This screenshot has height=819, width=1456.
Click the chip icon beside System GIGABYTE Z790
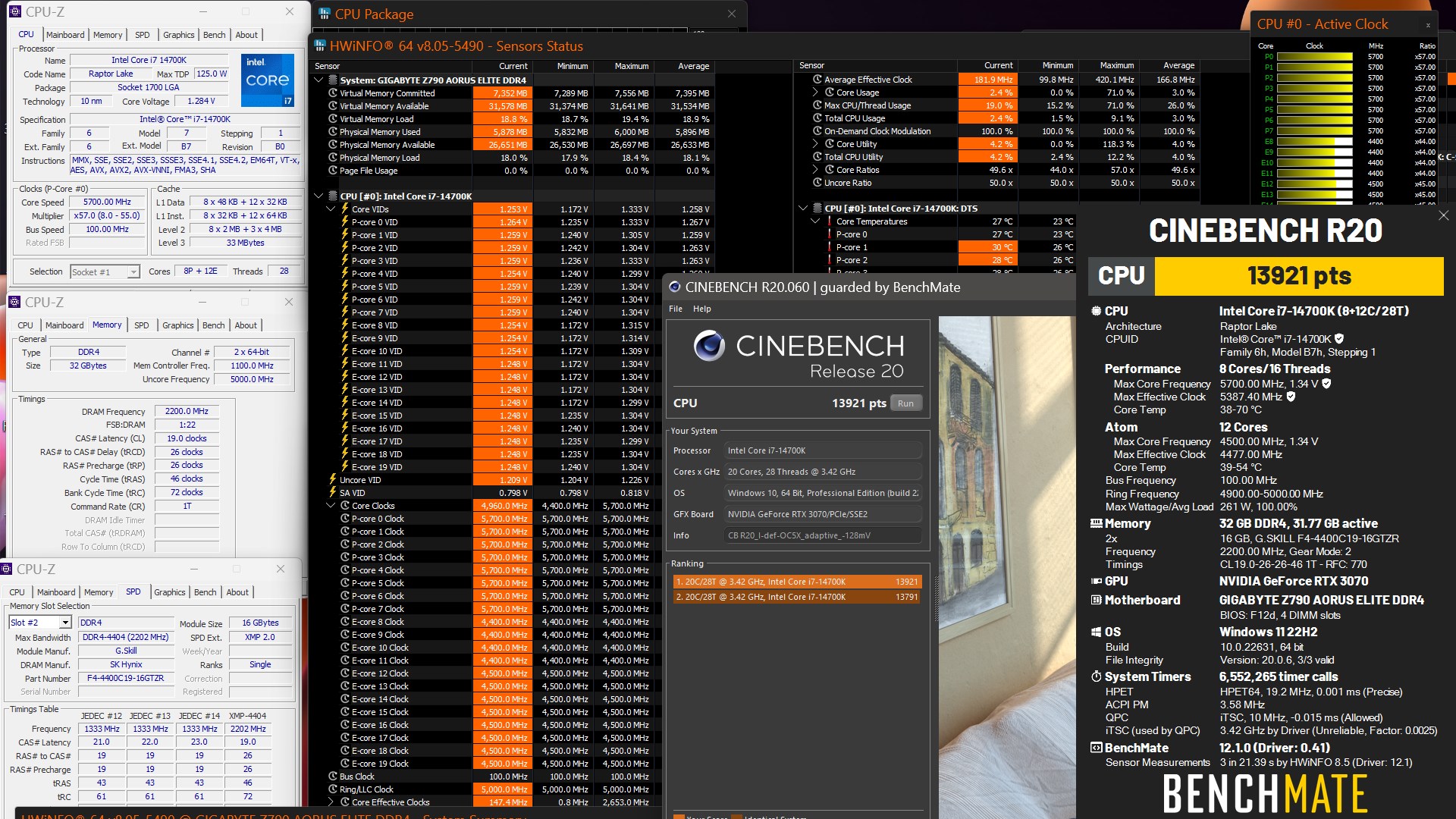coord(332,80)
